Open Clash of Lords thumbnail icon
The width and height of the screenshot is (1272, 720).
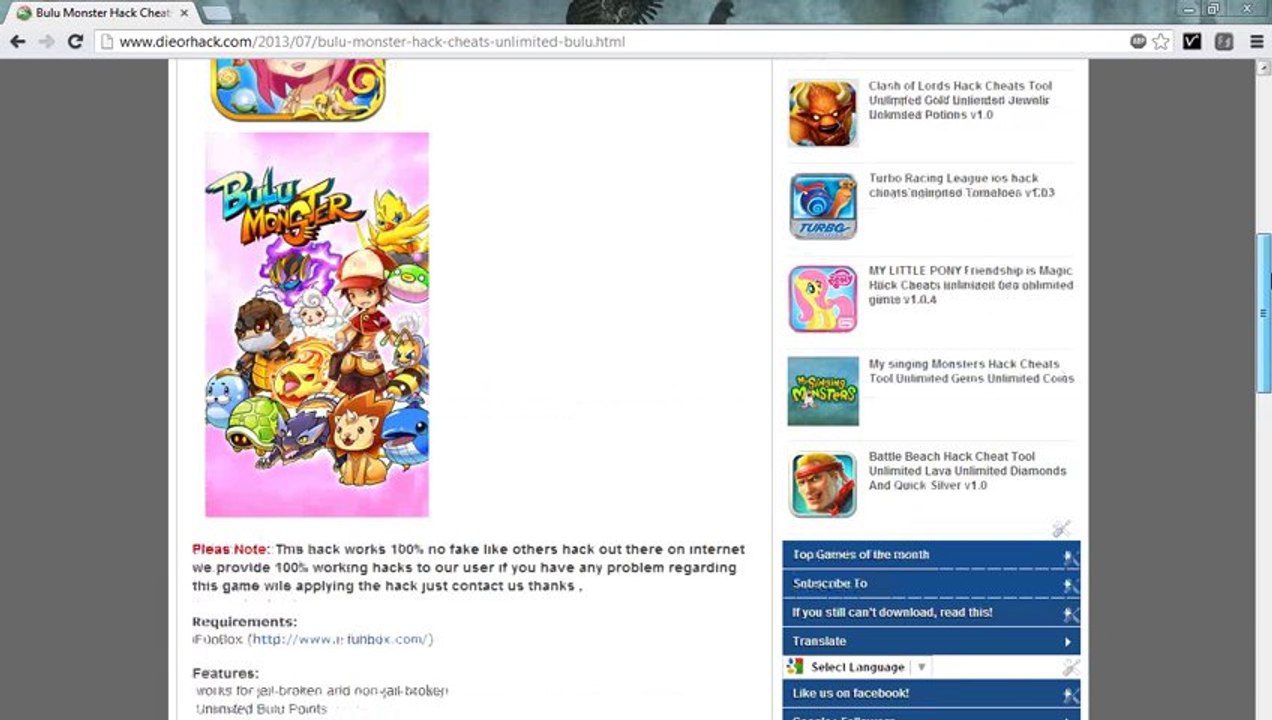pyautogui.click(x=823, y=113)
